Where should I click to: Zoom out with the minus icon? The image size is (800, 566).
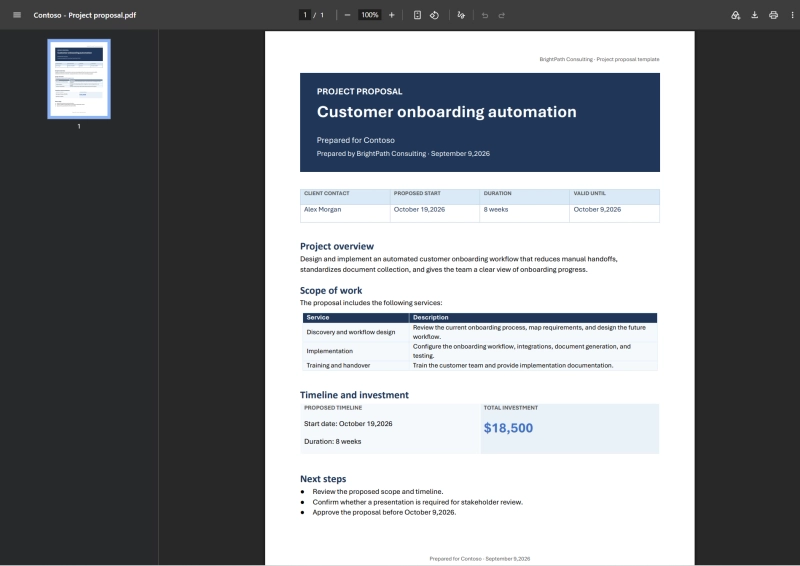[347, 15]
